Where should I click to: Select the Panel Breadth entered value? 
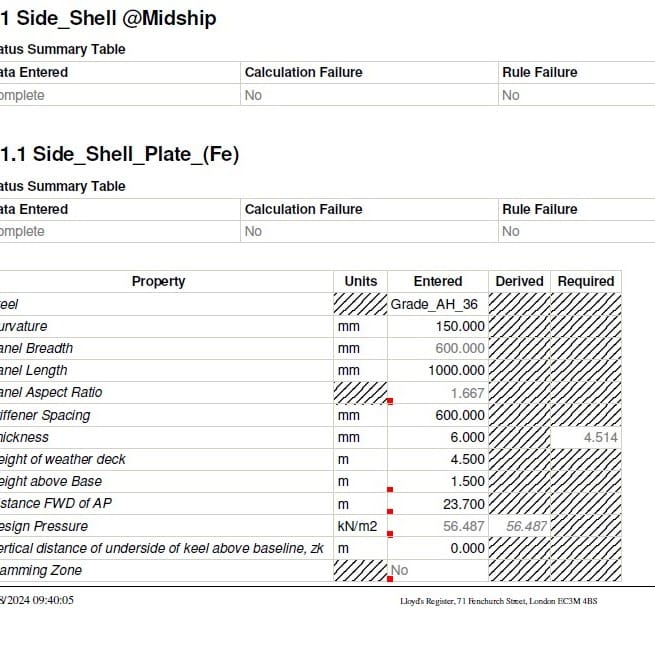coord(460,348)
